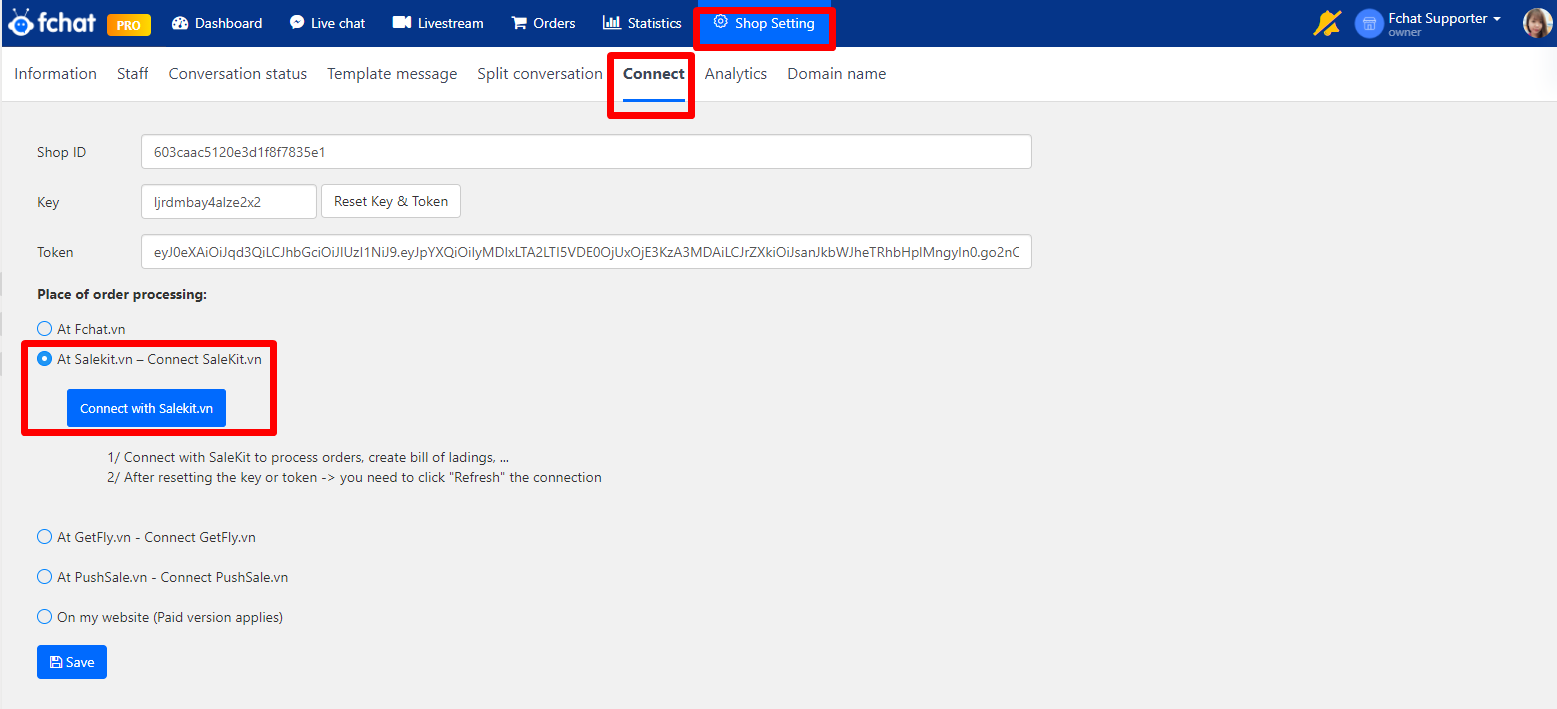Select On my website radio option
The width and height of the screenshot is (1557, 709).
pyautogui.click(x=44, y=617)
